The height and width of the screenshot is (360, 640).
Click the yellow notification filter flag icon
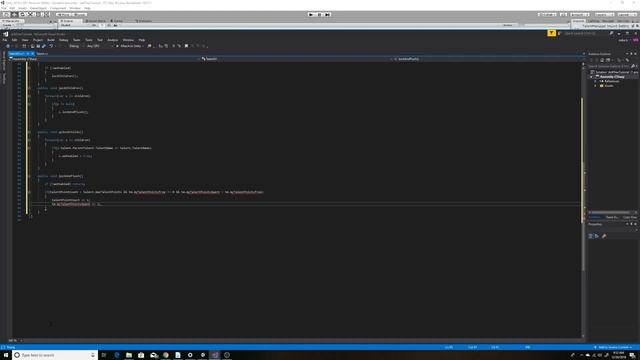(551, 33)
